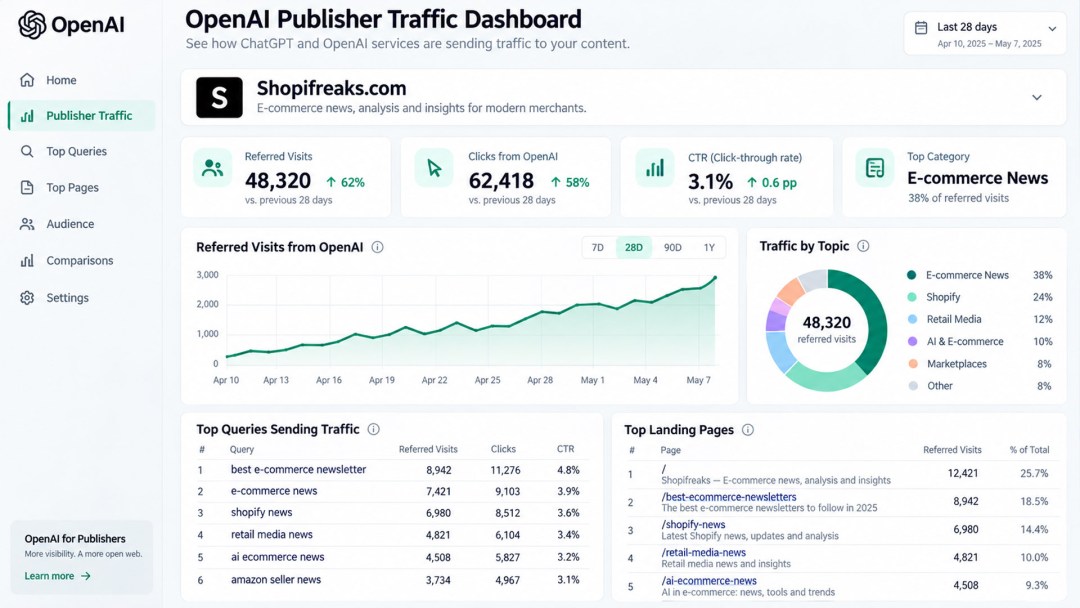The width and height of the screenshot is (1080, 608).
Task: Click info icon beside Top Landing Pages
Action: point(747,430)
